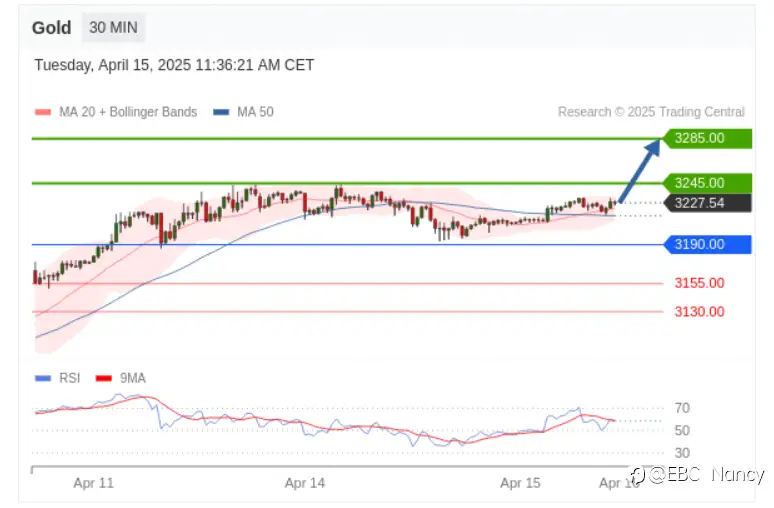This screenshot has width=774, height=508.
Task: Click the Gold chart title
Action: (51, 28)
